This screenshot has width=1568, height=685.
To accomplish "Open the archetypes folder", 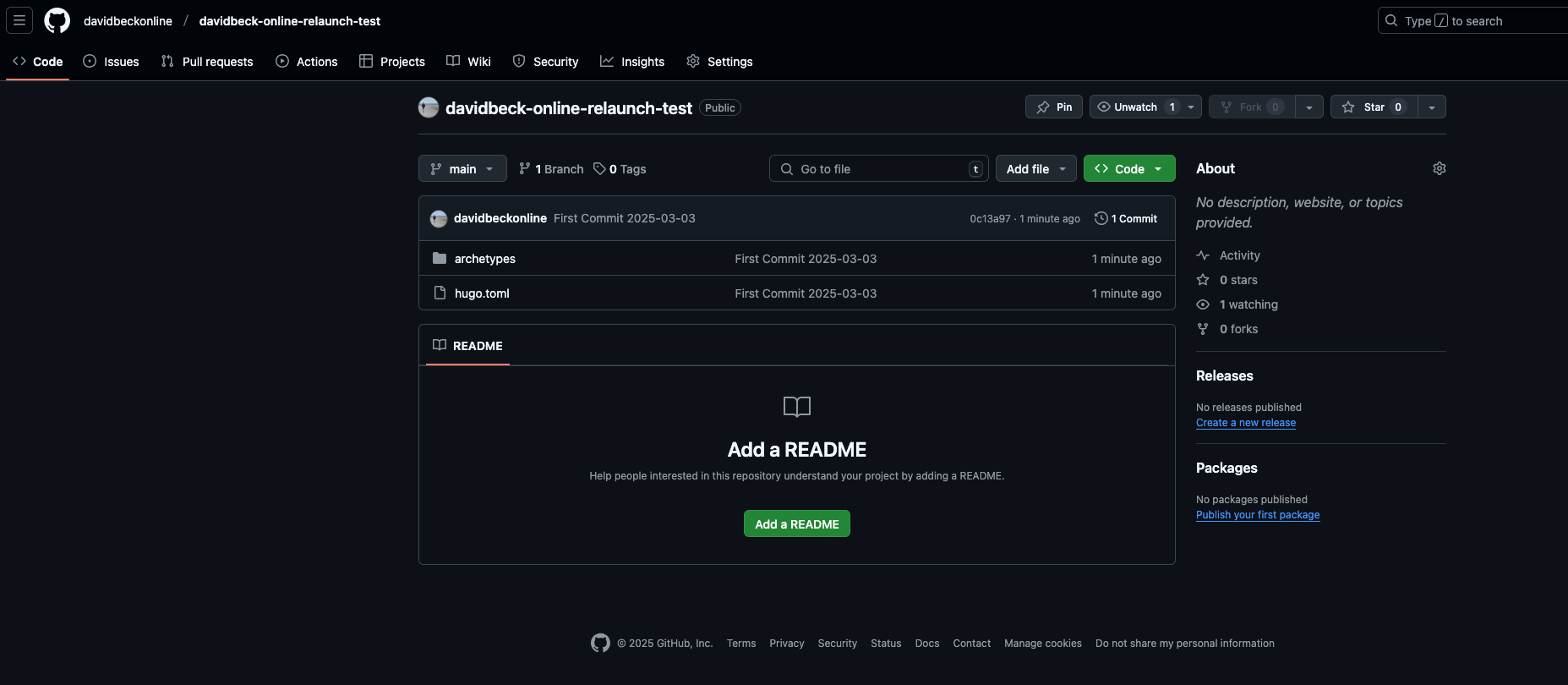I will 485,259.
